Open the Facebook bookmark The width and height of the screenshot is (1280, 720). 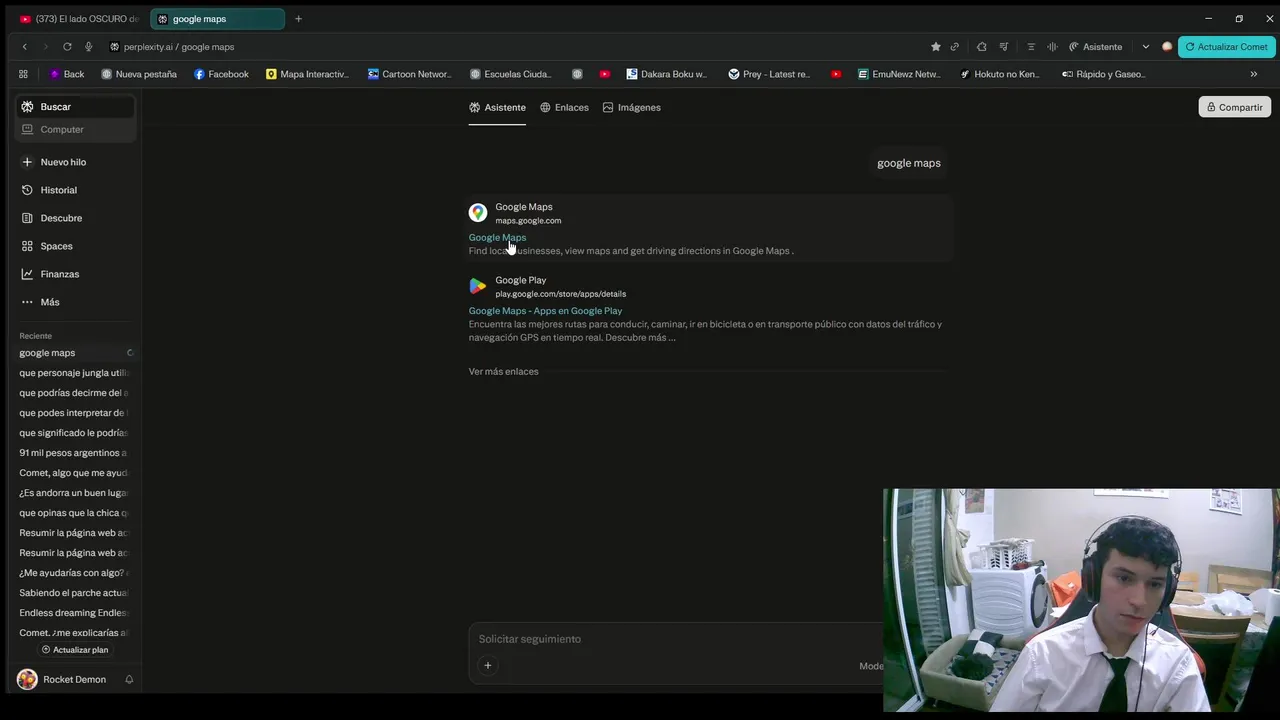coord(221,74)
